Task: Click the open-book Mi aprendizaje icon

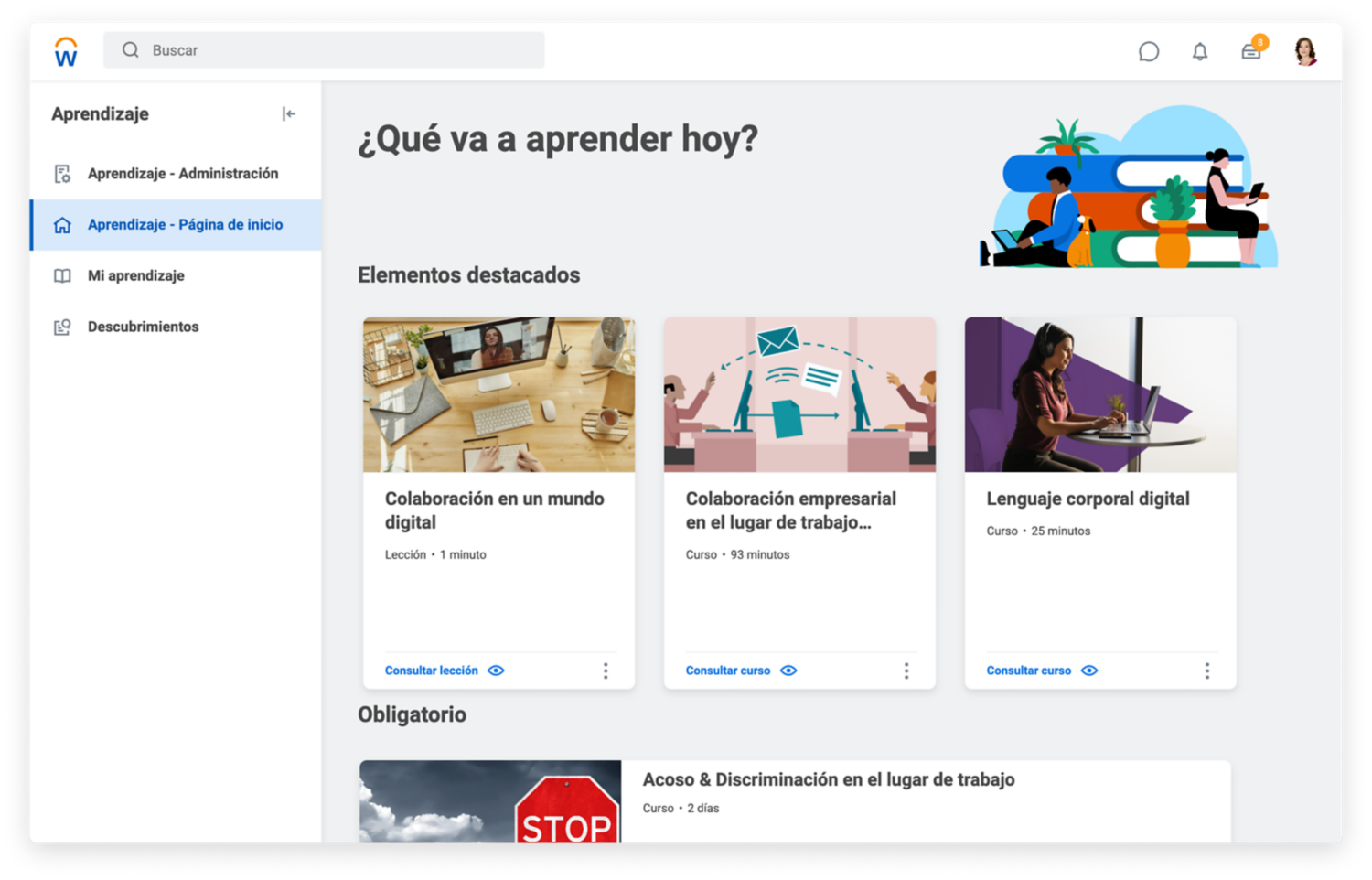Action: pos(62,275)
